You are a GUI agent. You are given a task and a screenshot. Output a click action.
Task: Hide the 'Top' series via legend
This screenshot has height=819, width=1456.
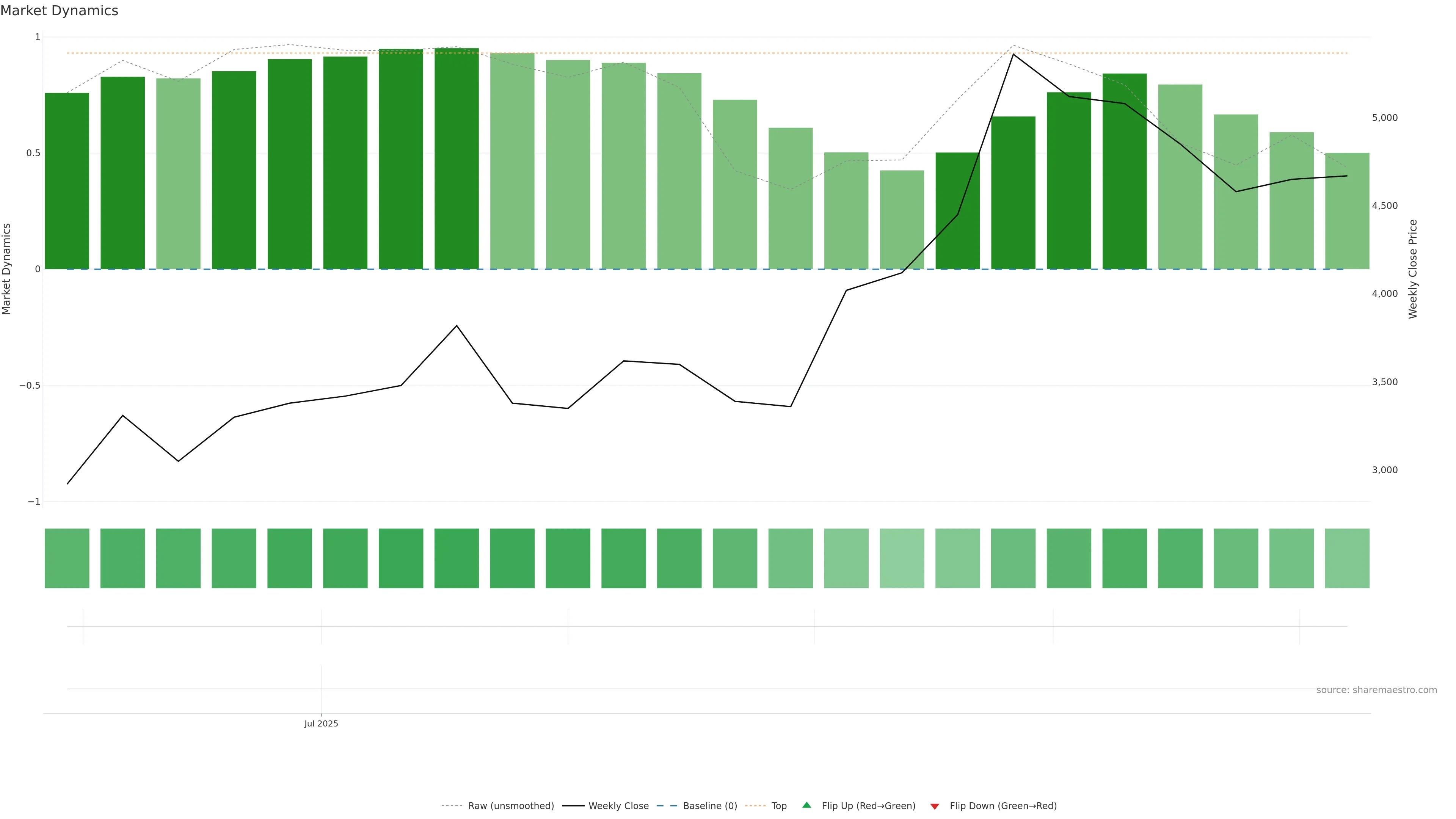(x=779, y=806)
